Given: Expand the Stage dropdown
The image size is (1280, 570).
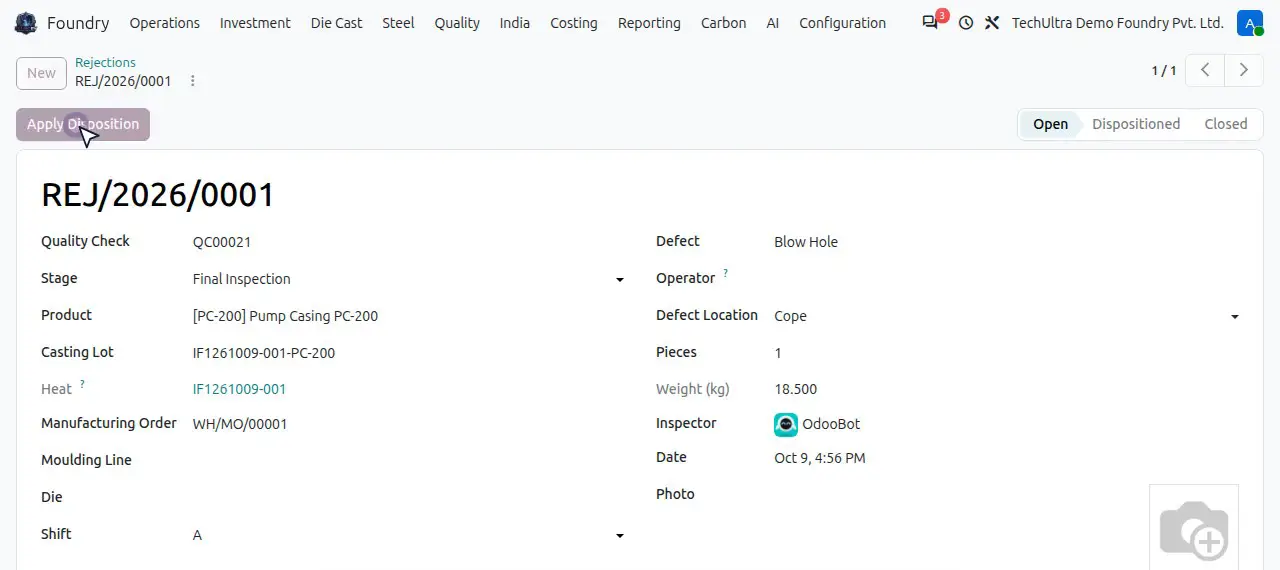Looking at the screenshot, I should pyautogui.click(x=620, y=280).
